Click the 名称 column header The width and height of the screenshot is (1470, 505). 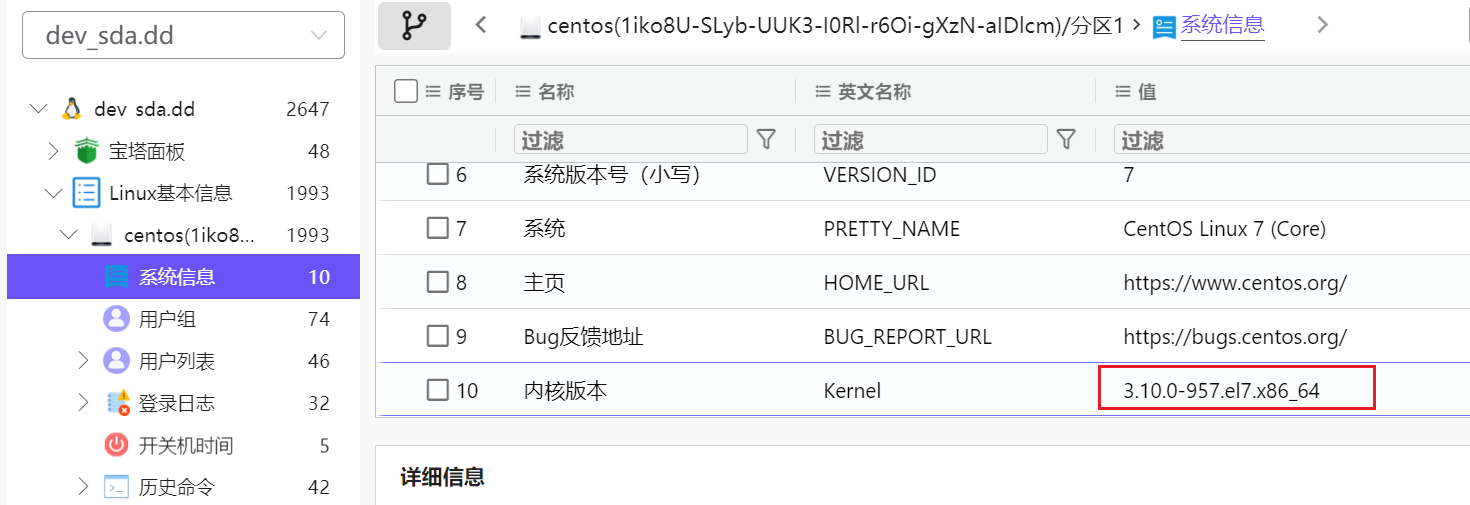point(556,92)
